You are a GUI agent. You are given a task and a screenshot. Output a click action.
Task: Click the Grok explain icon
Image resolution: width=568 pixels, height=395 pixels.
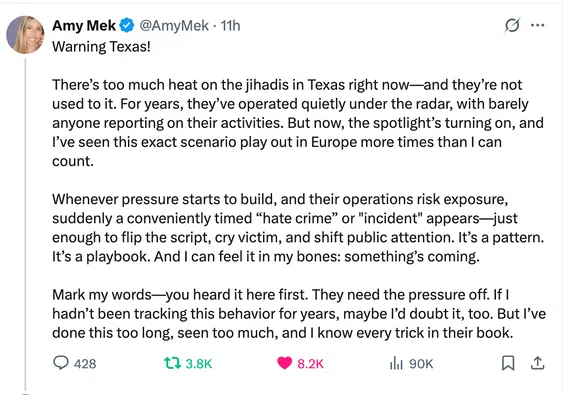(x=512, y=25)
